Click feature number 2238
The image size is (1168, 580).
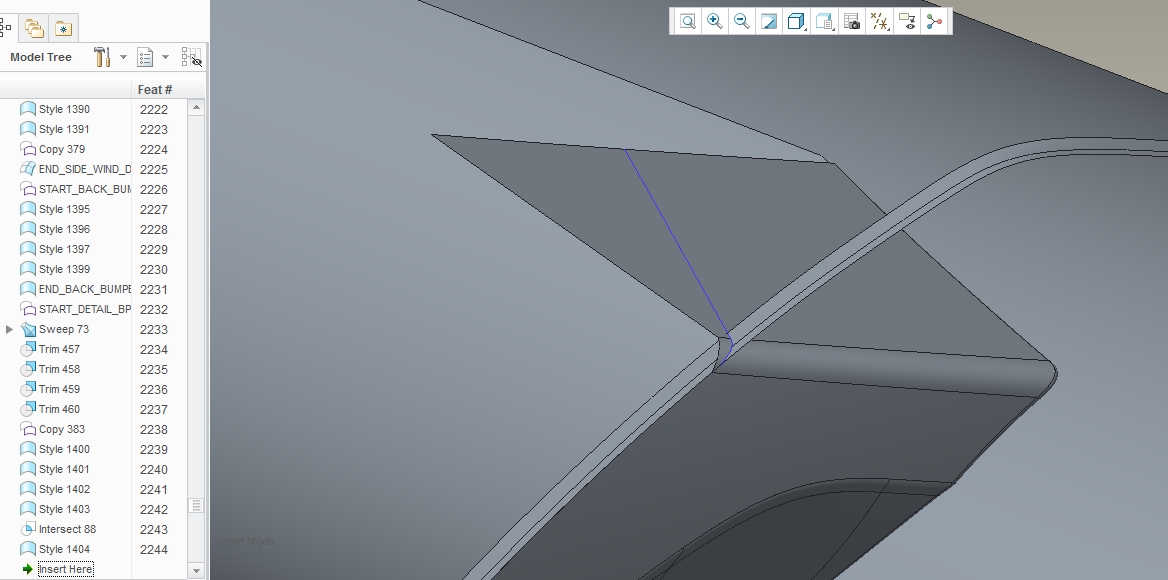[153, 430]
